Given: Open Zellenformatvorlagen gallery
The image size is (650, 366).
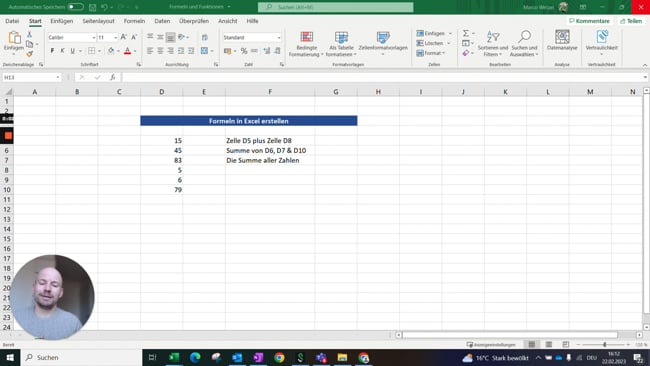Looking at the screenshot, I should (x=383, y=44).
